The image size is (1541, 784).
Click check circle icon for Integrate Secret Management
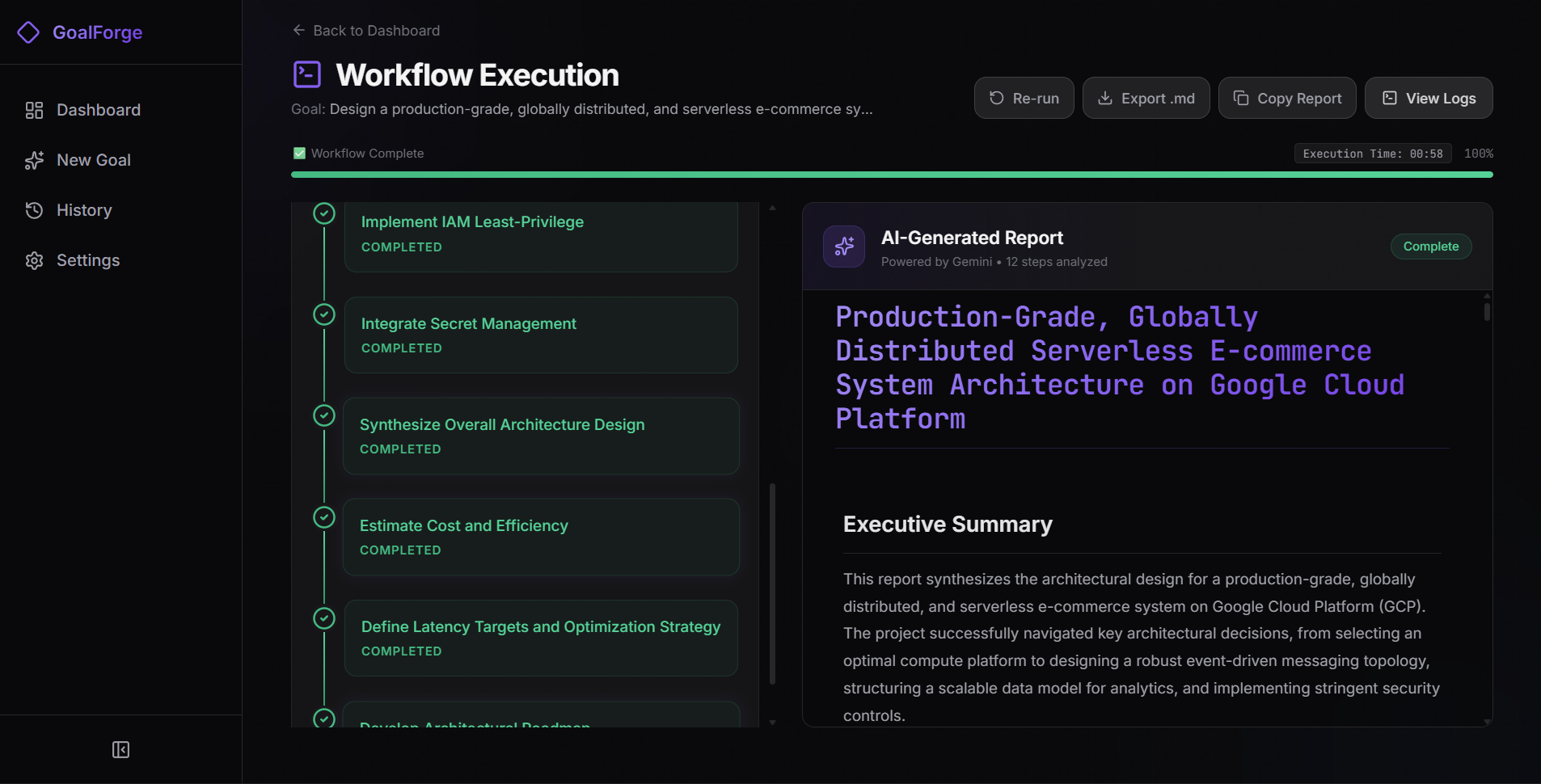click(324, 314)
